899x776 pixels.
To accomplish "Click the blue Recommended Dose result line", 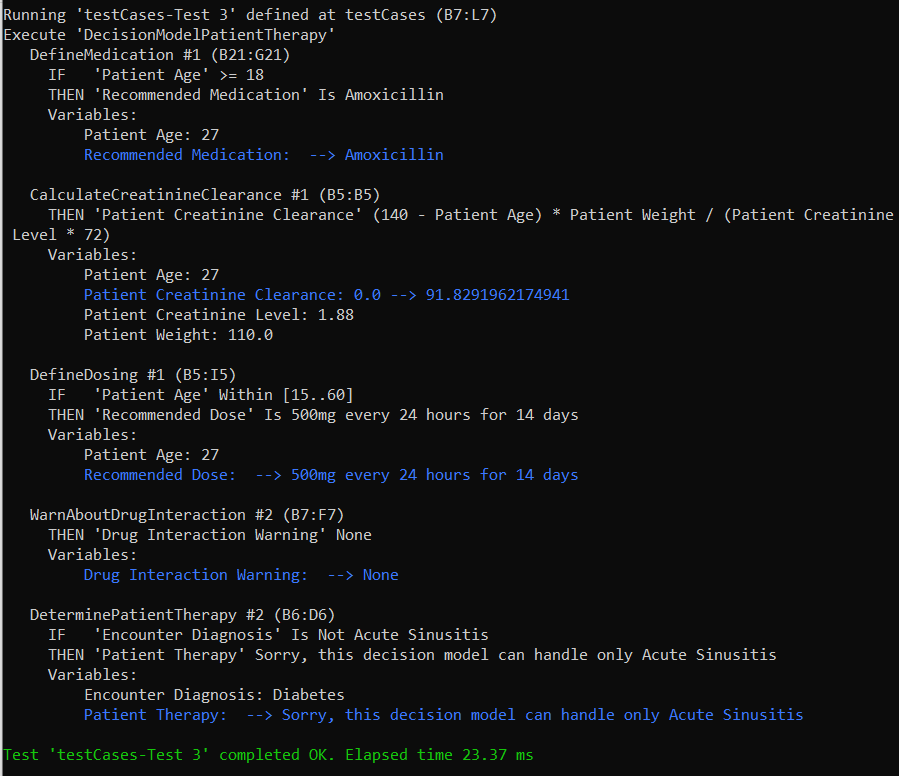I will 331,475.
